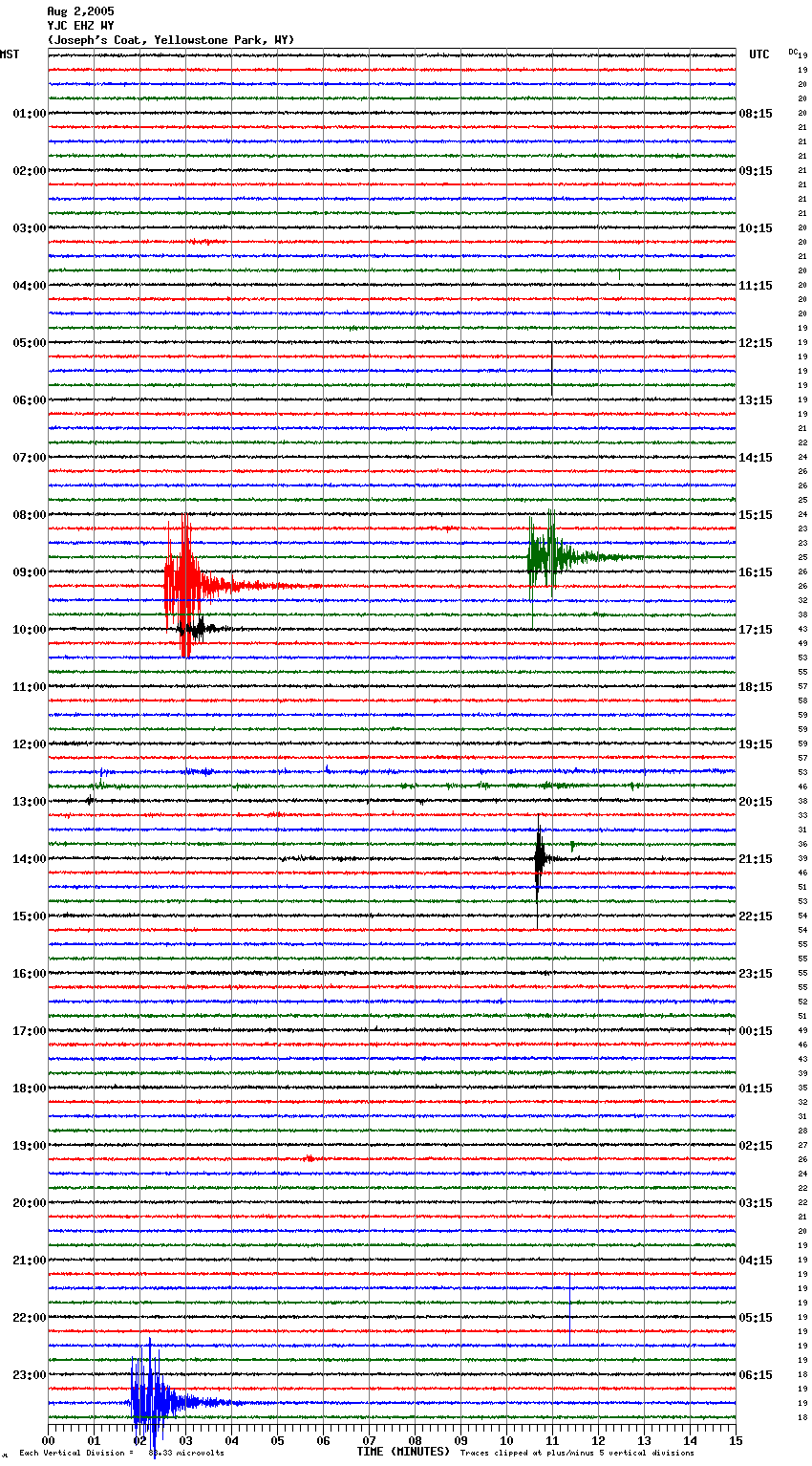Screen dimensions: 812x1466
Task: Select the '23:00' MST time label
Action: coord(30,1375)
